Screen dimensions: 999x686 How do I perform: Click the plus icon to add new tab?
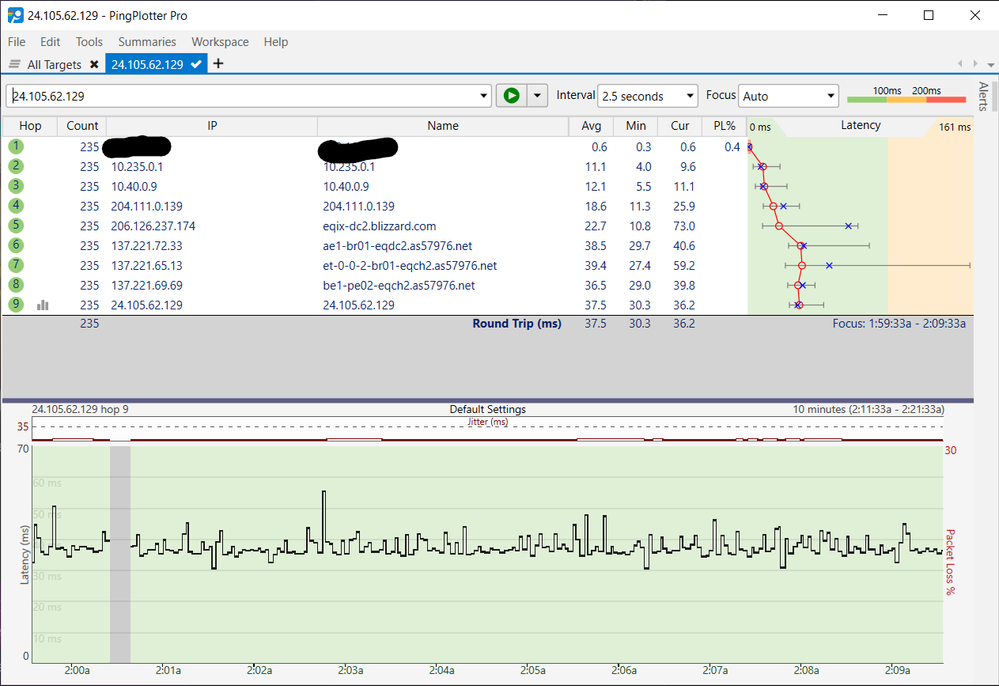(x=219, y=64)
